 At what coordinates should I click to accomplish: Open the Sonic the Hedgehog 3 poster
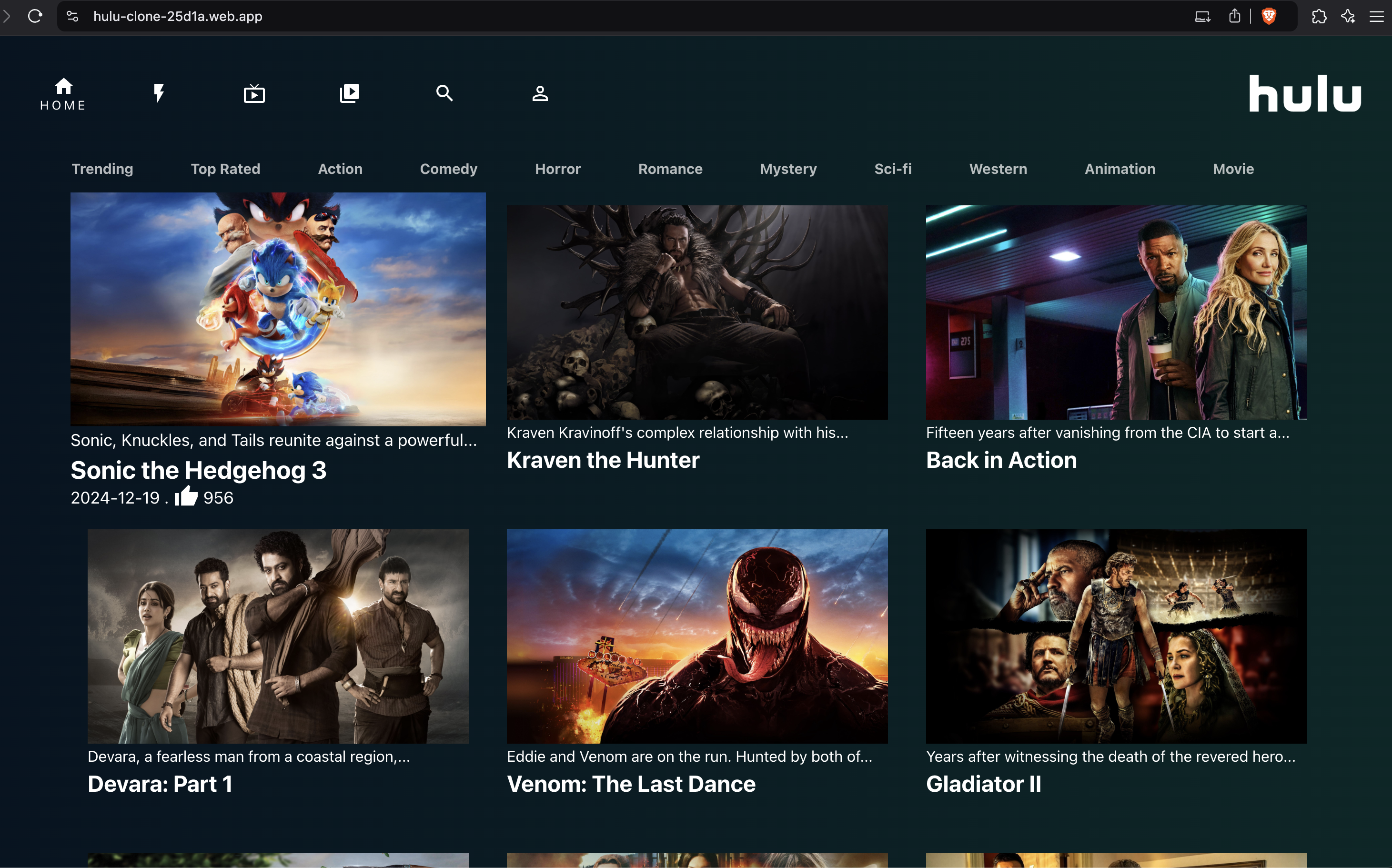click(x=278, y=309)
